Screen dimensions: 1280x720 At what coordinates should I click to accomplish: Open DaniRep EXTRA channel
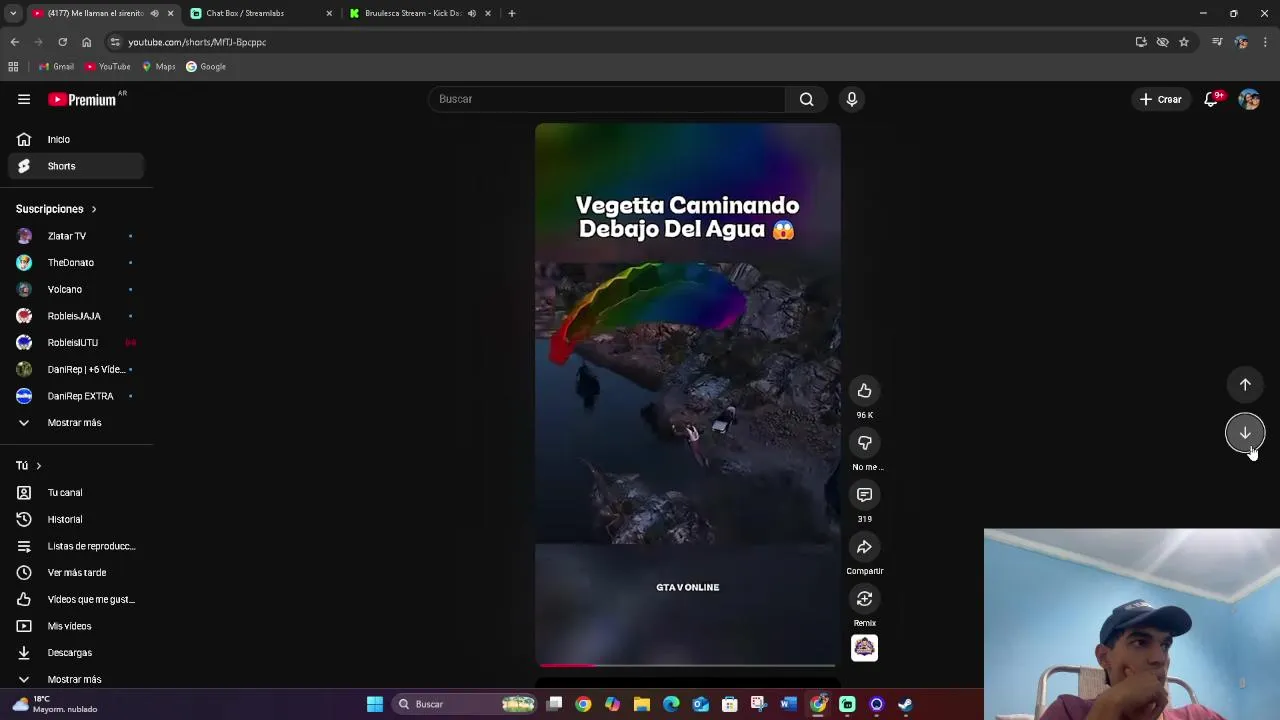click(x=76, y=396)
